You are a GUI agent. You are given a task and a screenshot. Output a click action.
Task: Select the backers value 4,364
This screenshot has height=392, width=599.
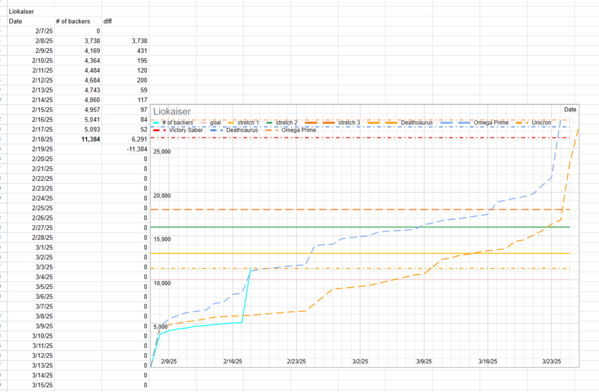pyautogui.click(x=92, y=61)
